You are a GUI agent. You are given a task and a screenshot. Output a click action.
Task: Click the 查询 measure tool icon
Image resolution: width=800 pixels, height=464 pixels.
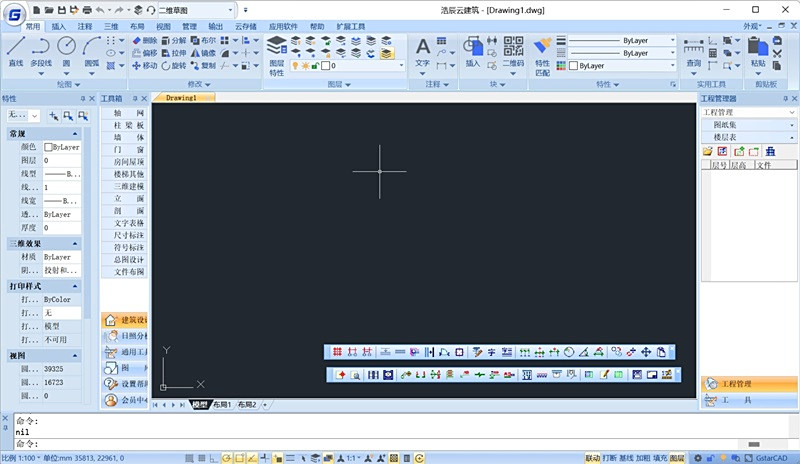tap(693, 52)
